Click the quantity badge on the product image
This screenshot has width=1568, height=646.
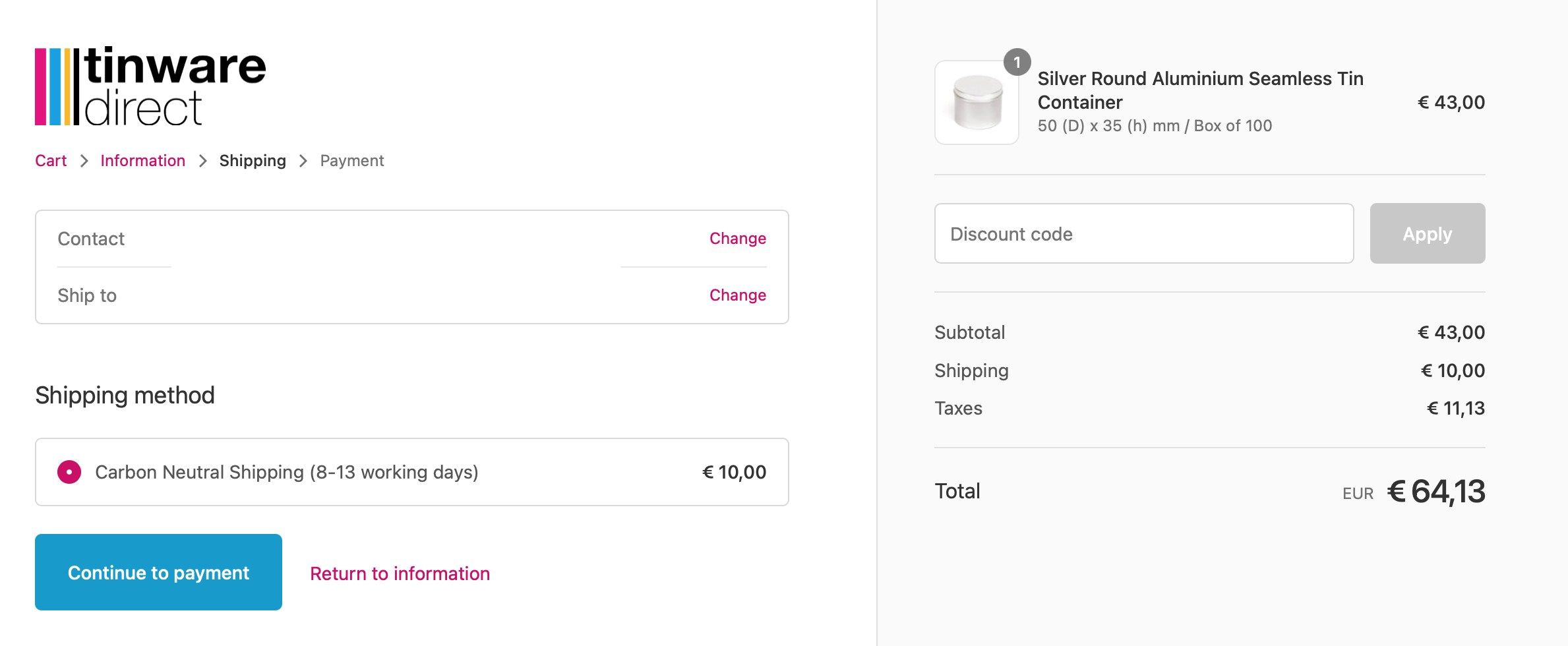tap(1017, 63)
